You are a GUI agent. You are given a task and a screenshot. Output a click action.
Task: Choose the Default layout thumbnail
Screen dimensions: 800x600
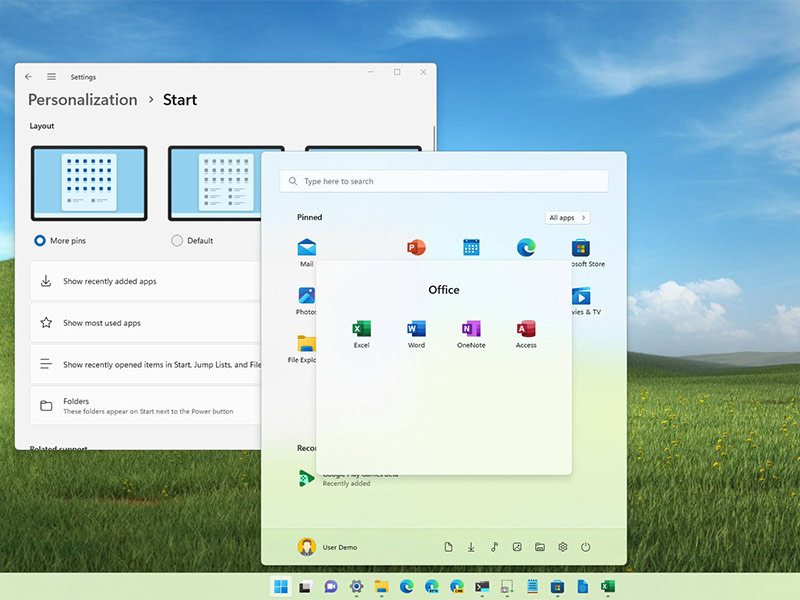215,183
